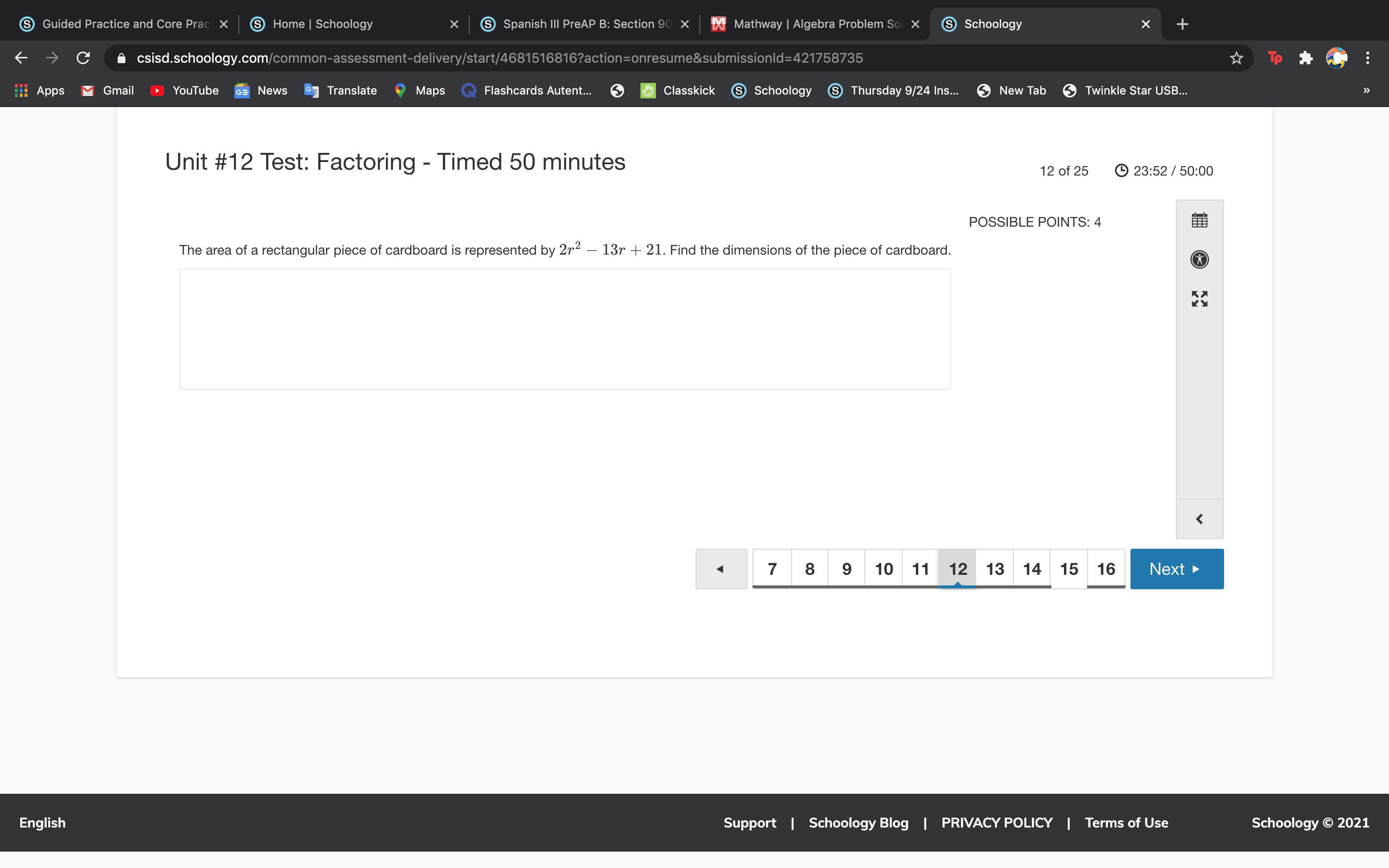Open the Chrome extensions puzzle icon
Screen dimensions: 1389x868
(1306, 58)
